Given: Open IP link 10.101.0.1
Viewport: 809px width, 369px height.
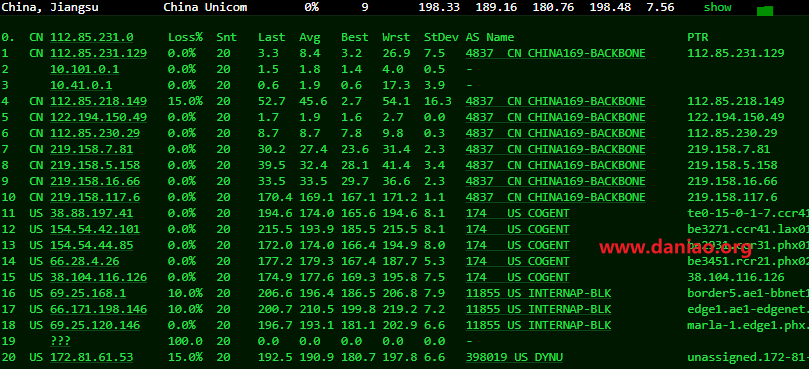Looking at the screenshot, I should point(85,69).
